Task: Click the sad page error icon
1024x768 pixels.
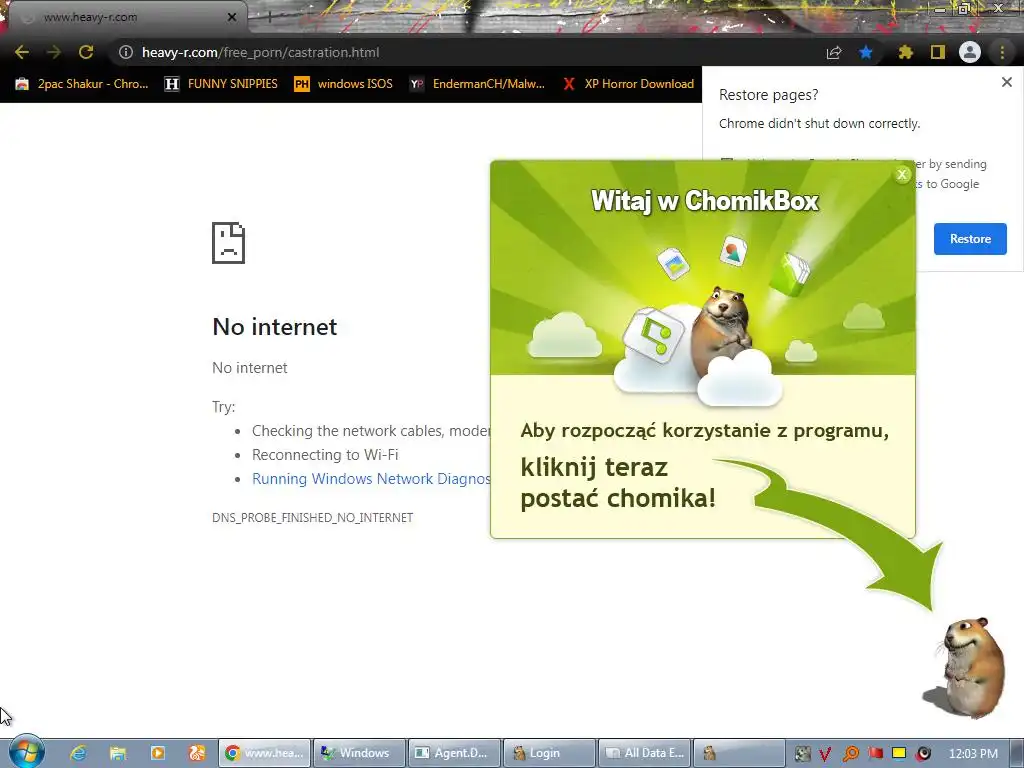Action: [229, 243]
